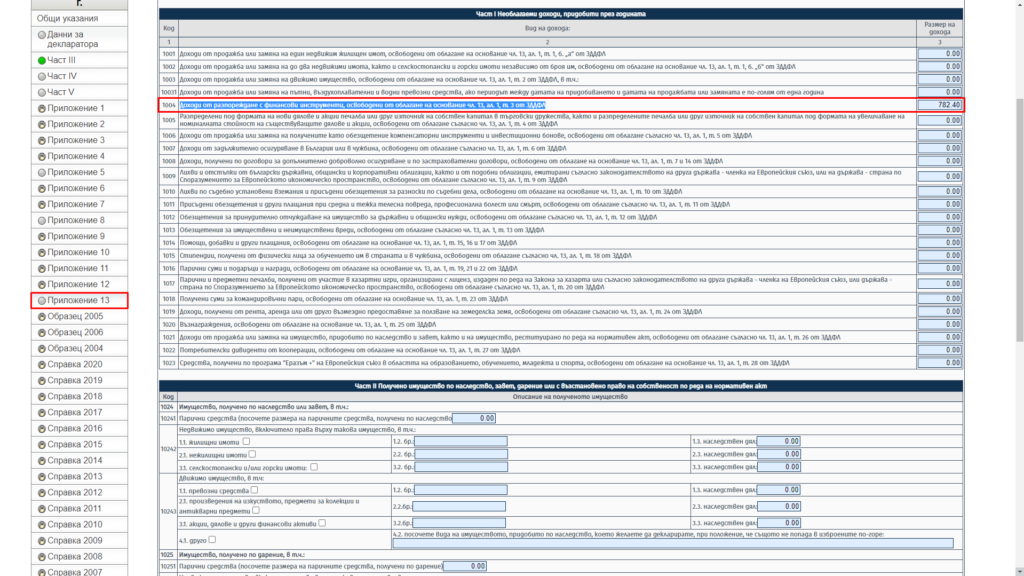Click the status icon beside Справка 2009
The height and width of the screenshot is (576, 1024).
click(x=42, y=541)
